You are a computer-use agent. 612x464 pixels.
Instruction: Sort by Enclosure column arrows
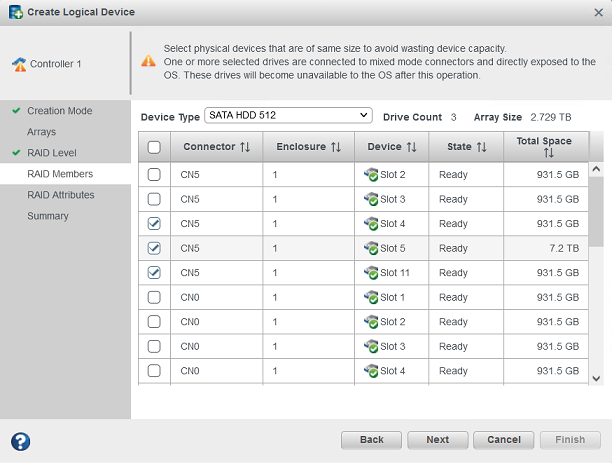[336, 147]
